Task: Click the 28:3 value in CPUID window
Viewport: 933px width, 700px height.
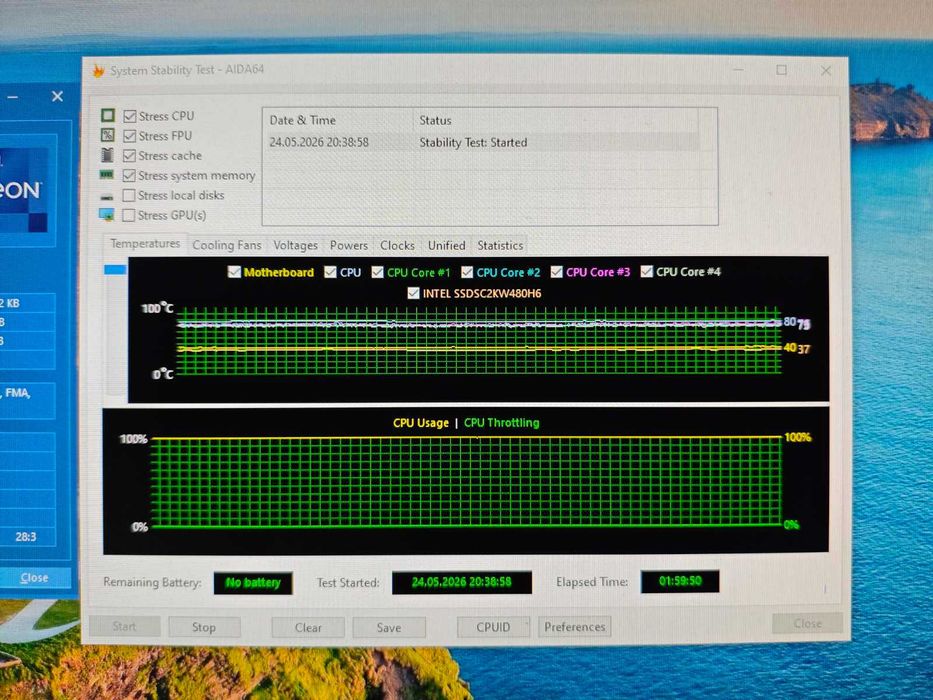Action: click(26, 536)
